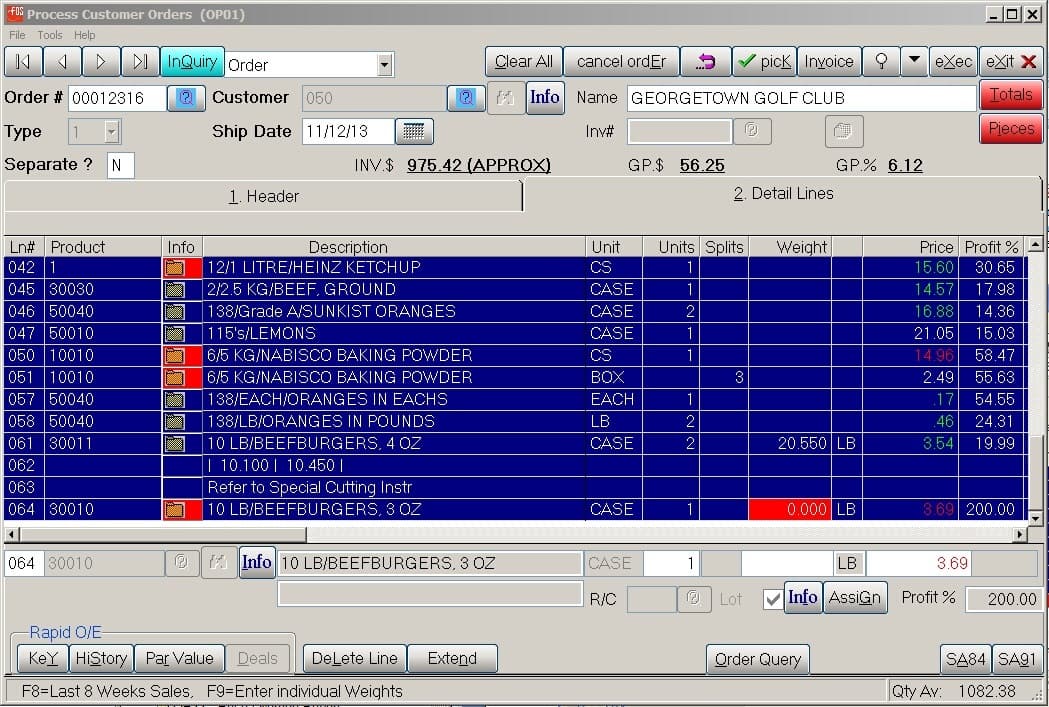Go to the previous order record
Image resolution: width=1049 pixels, height=707 pixels.
click(62, 62)
